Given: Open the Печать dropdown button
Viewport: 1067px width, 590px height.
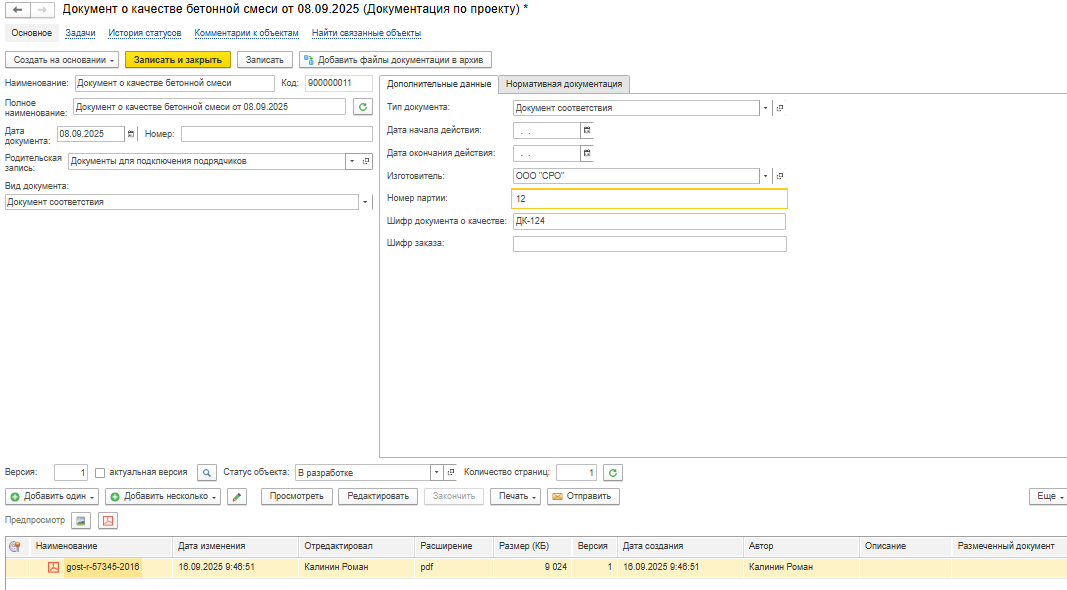Looking at the screenshot, I should 518,496.
